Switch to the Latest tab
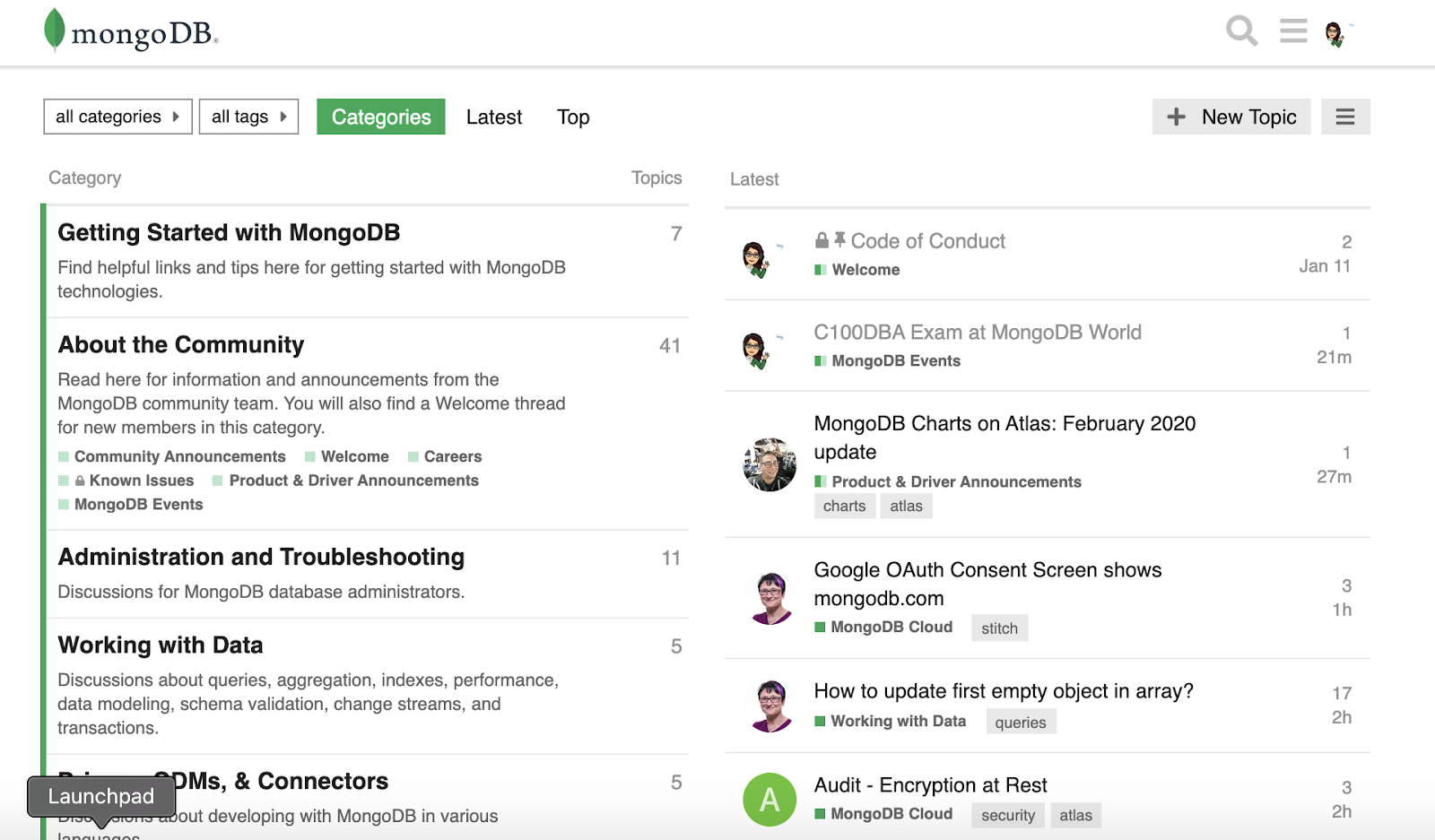 click(x=494, y=117)
